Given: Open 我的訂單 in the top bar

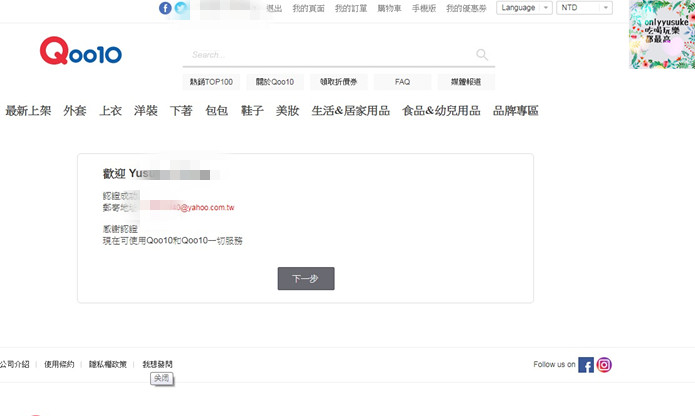Looking at the screenshot, I should [351, 8].
